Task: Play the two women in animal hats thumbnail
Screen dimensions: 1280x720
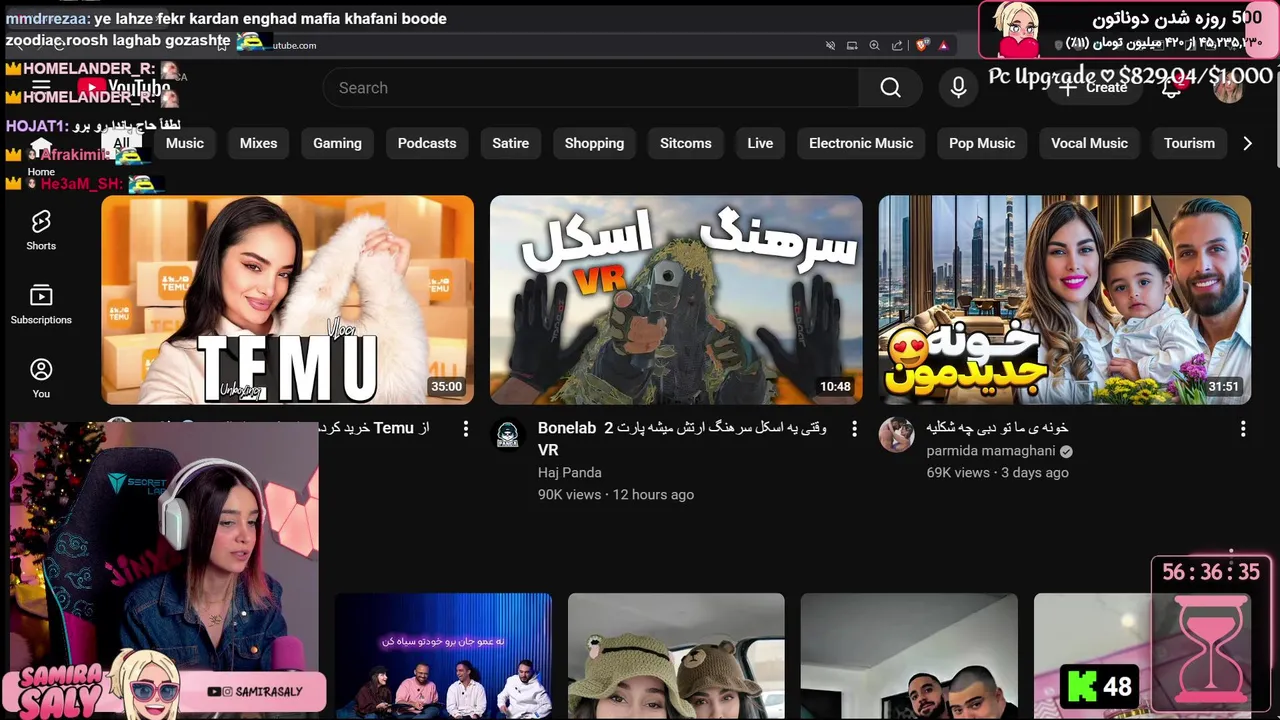Action: [676, 656]
